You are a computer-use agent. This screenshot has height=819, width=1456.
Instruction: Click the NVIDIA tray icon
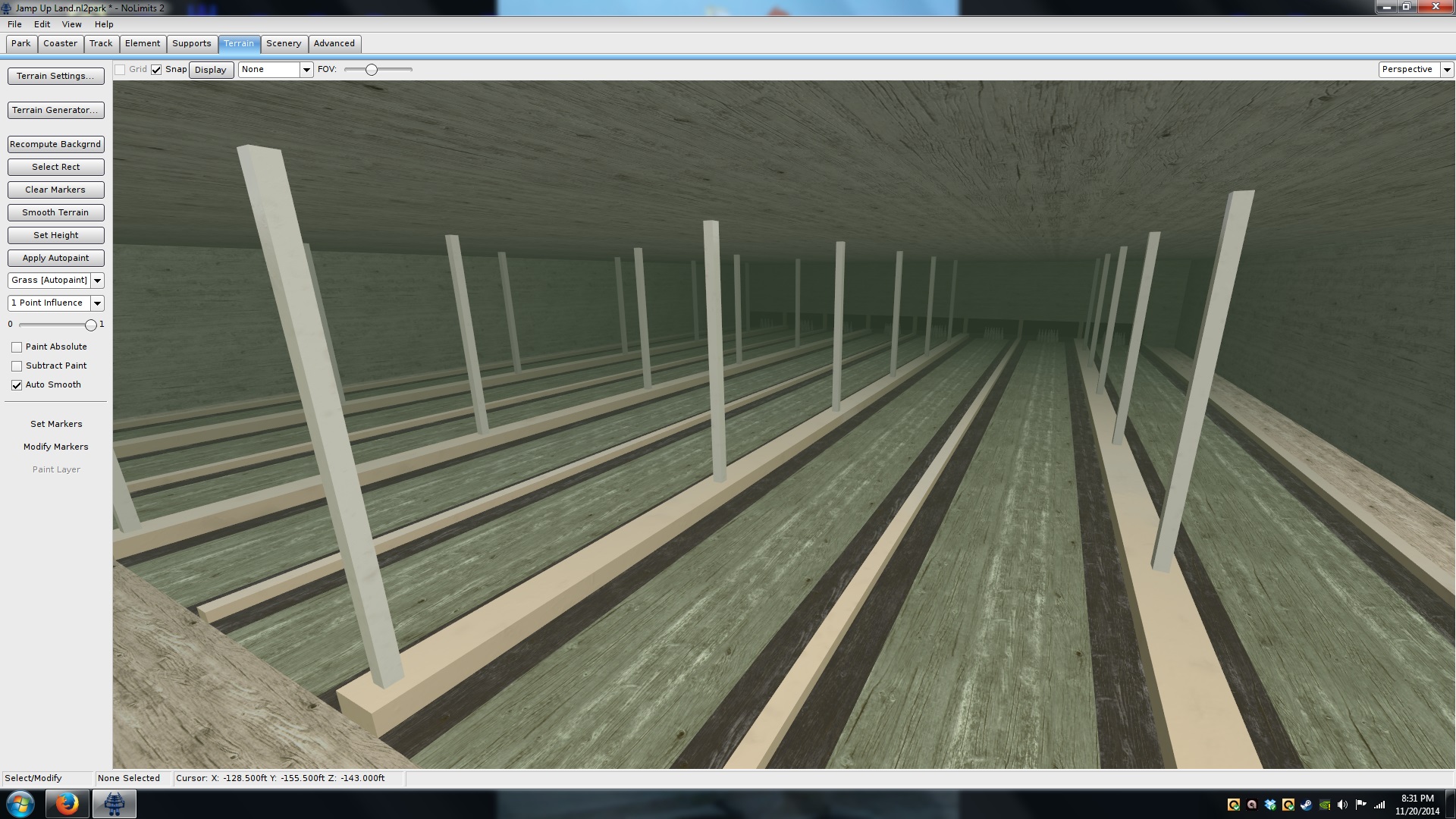1324,805
